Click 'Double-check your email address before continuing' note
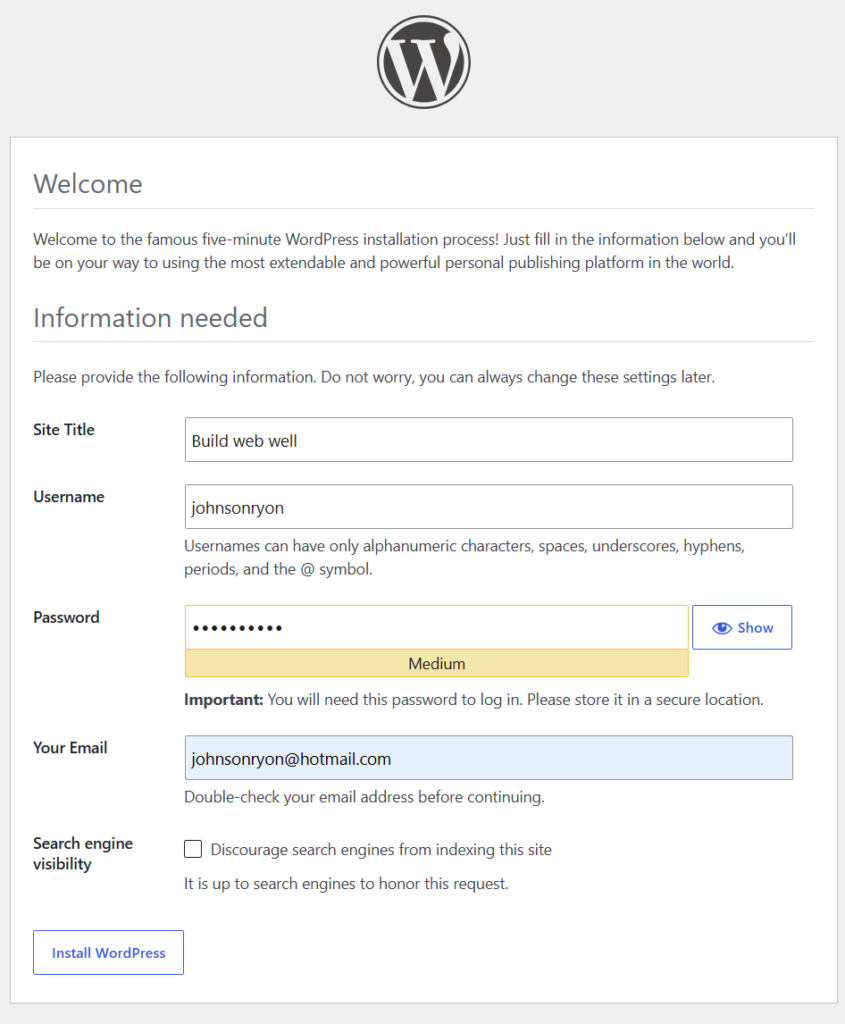 coord(364,797)
